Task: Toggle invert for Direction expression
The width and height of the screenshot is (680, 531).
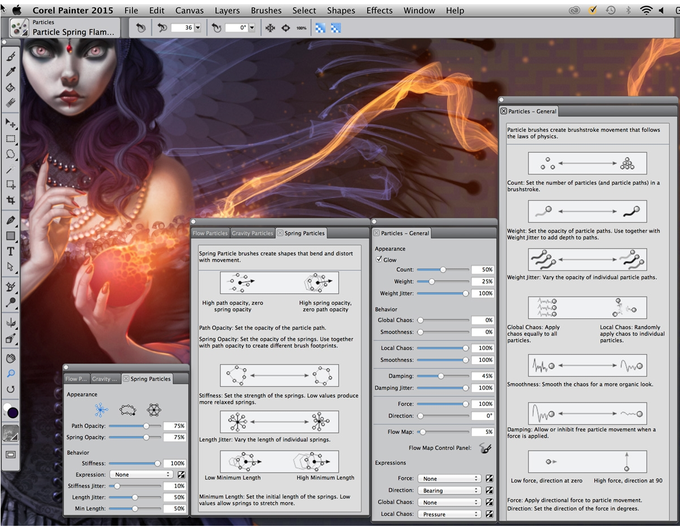Action: [489, 490]
